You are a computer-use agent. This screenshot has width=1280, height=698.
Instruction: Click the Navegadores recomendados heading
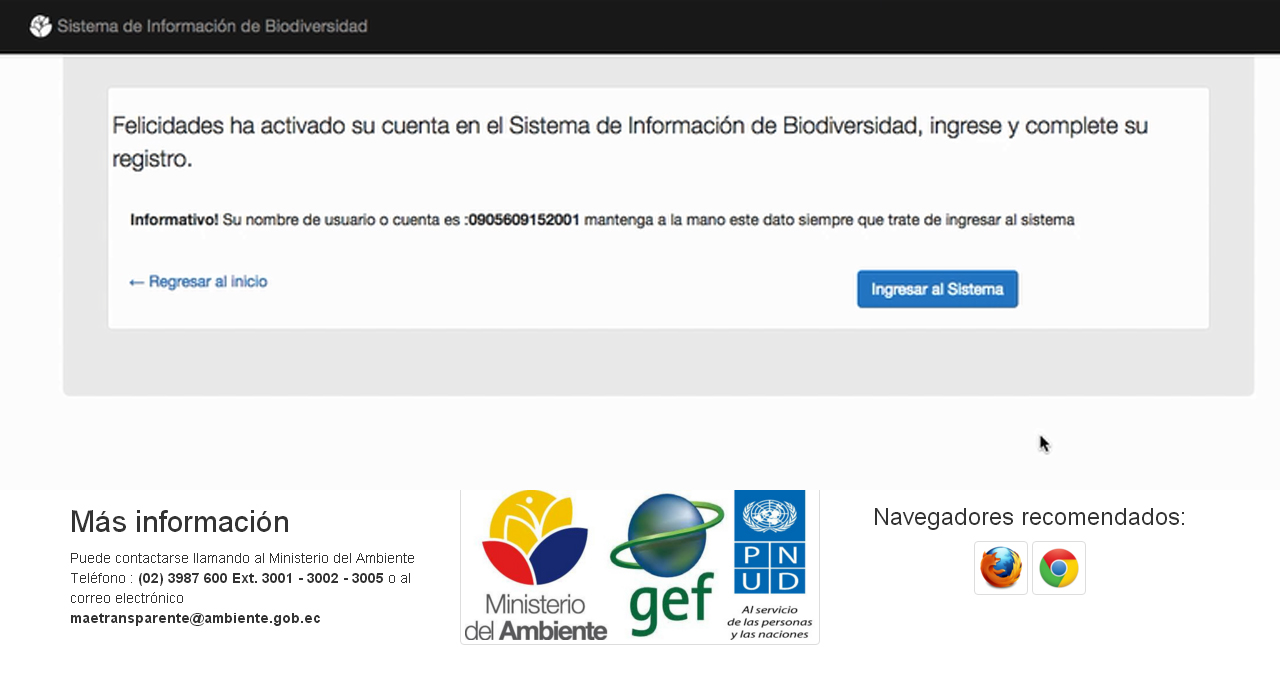click(x=1029, y=517)
